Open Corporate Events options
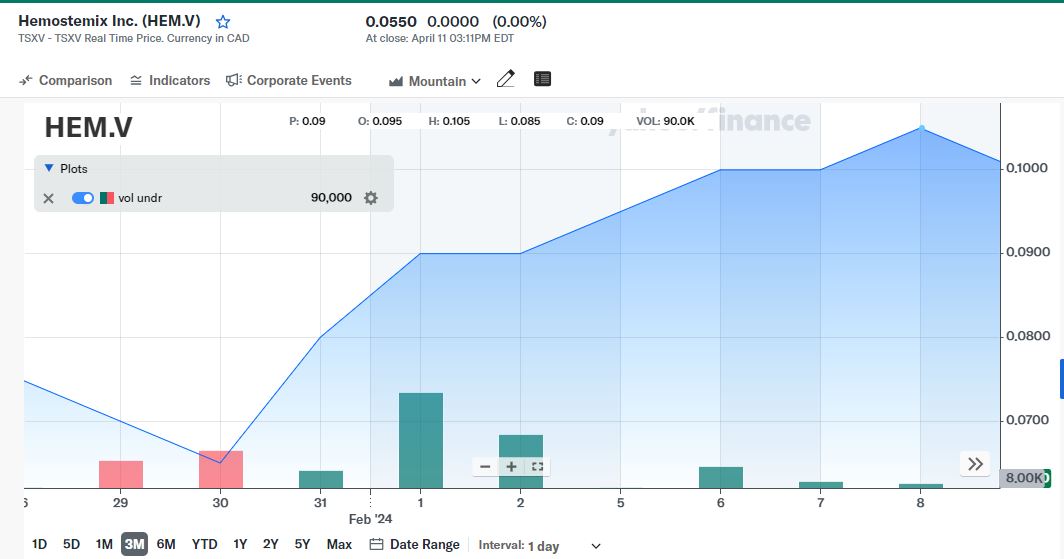This screenshot has width=1064, height=559. coord(288,80)
